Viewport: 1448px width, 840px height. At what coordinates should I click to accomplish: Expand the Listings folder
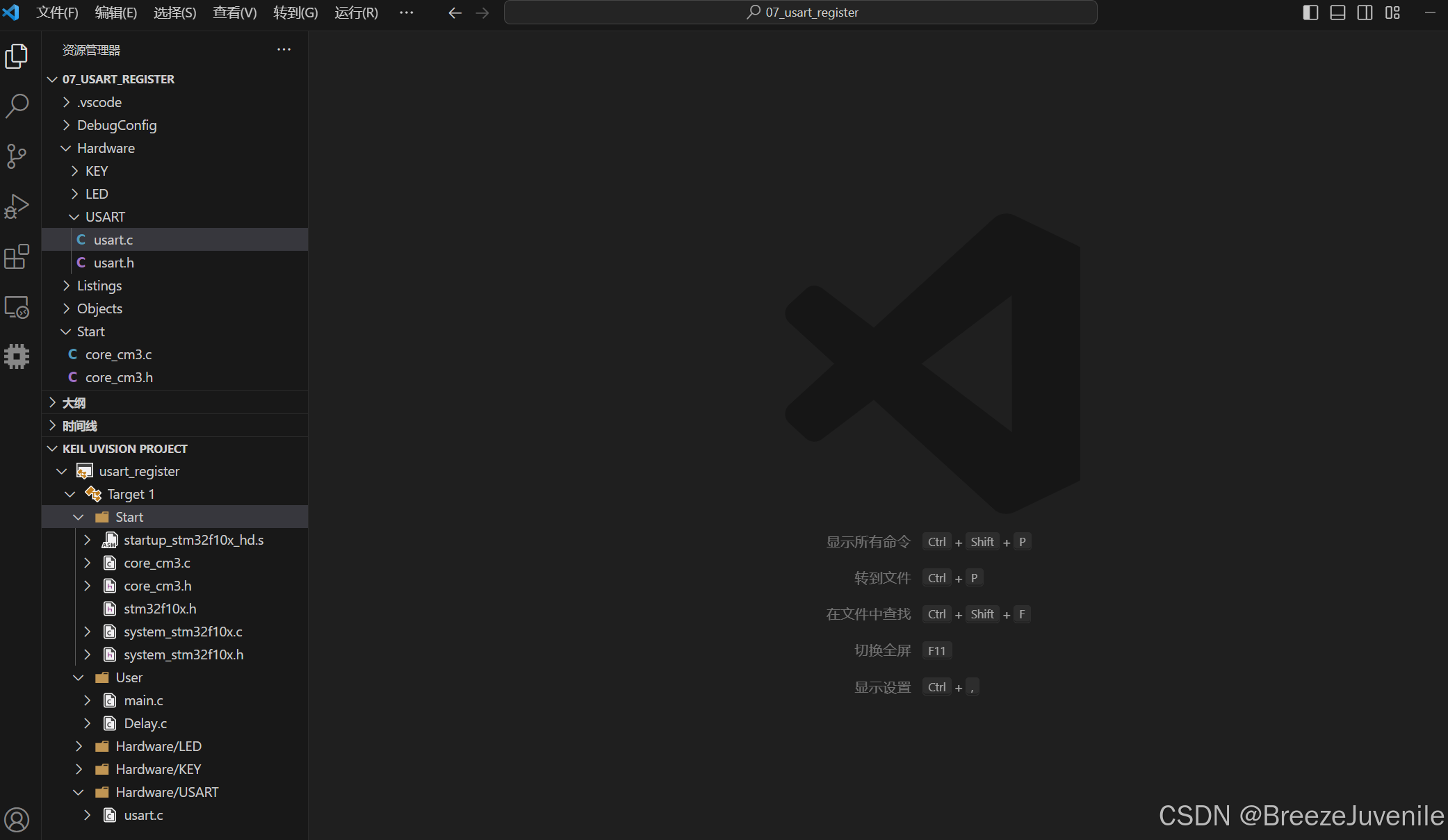coord(67,286)
